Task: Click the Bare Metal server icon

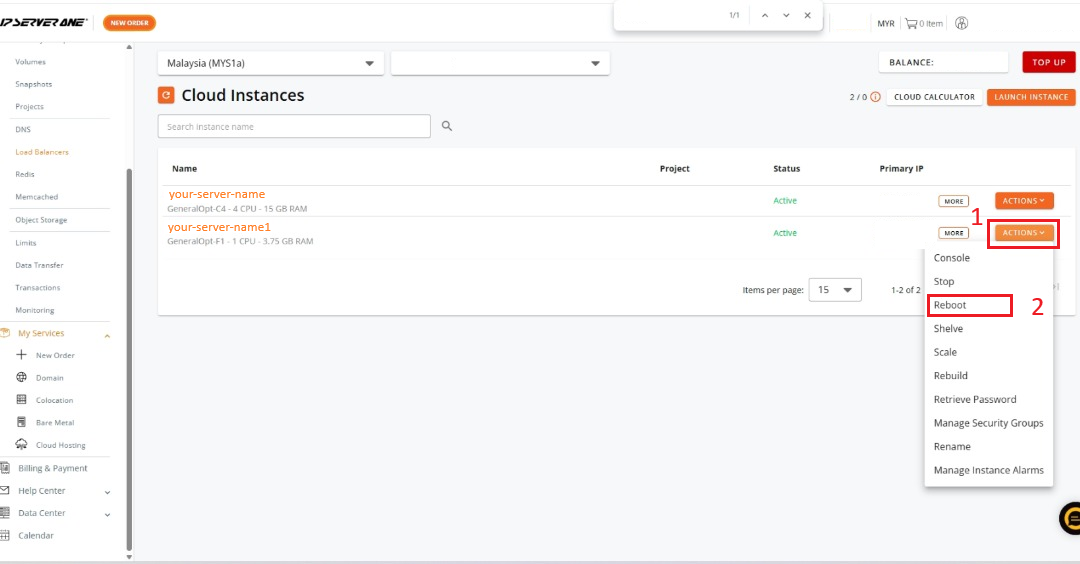Action: [22, 422]
